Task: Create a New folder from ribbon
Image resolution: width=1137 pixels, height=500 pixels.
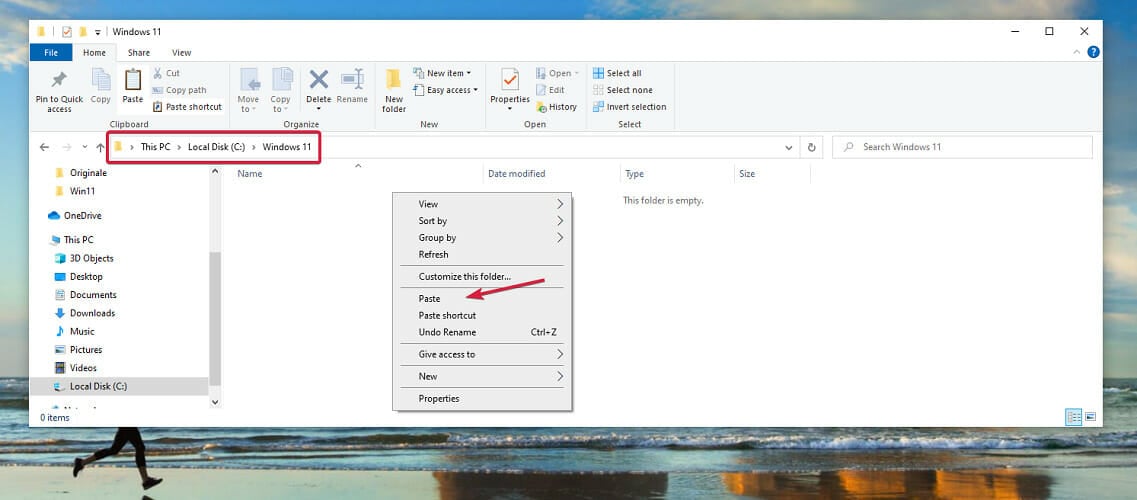Action: (394, 91)
